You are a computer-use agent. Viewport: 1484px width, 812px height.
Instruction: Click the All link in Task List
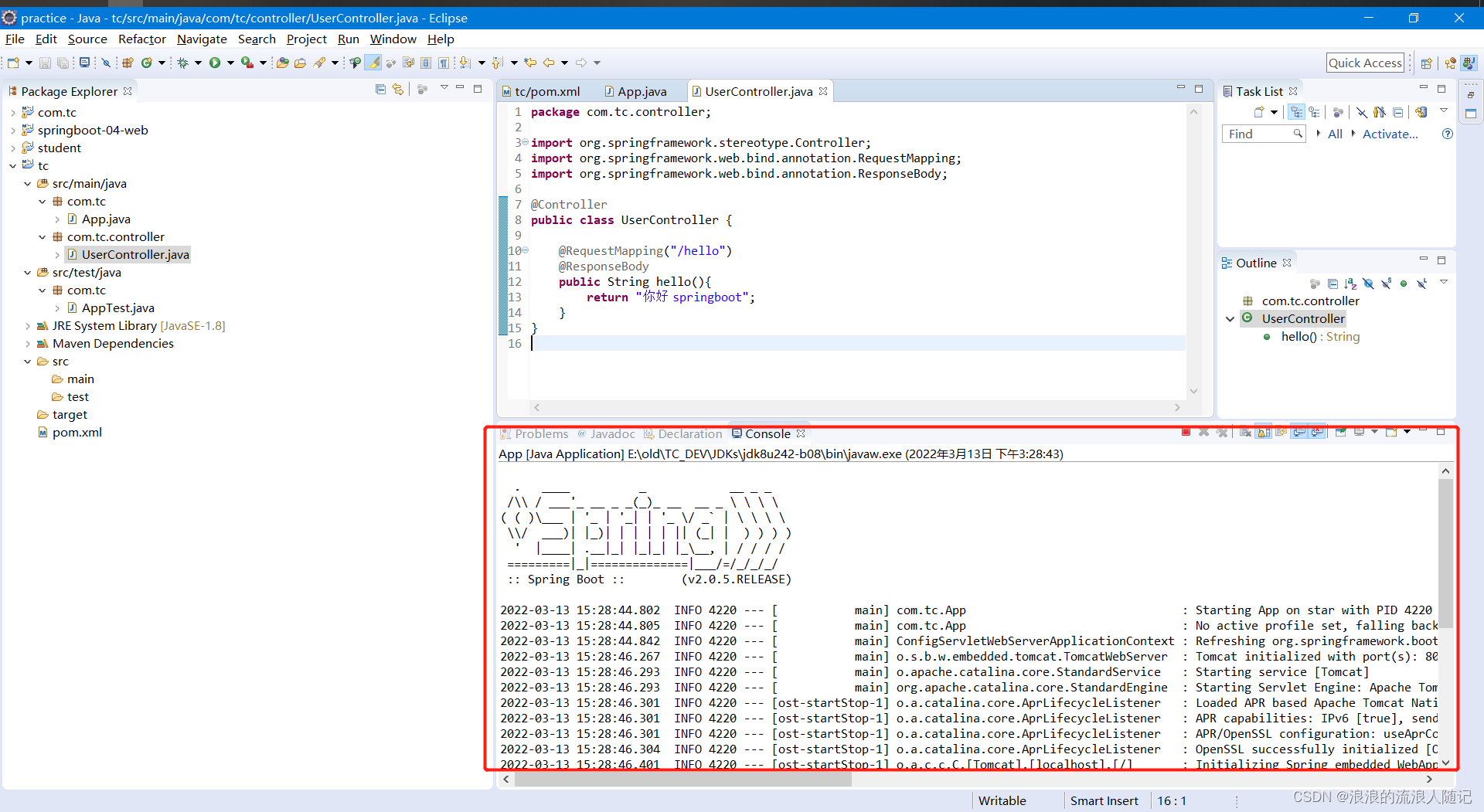pyautogui.click(x=1335, y=134)
